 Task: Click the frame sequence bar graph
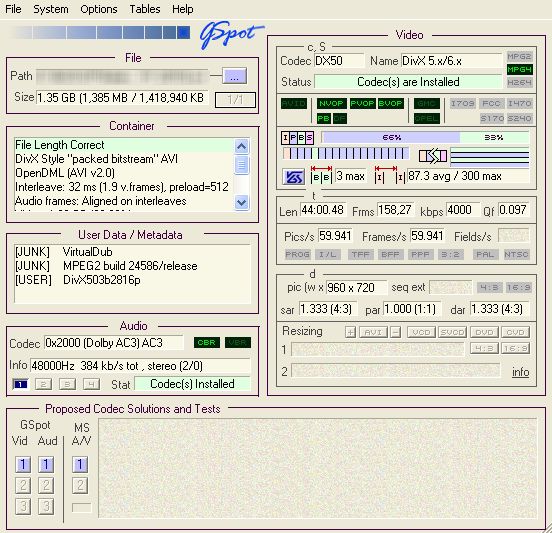point(346,153)
